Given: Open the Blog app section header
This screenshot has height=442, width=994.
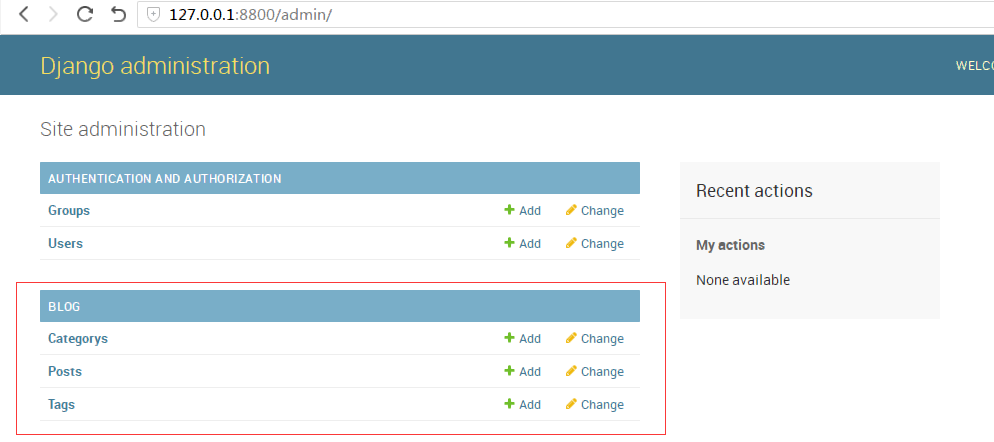Looking at the screenshot, I should 64,307.
